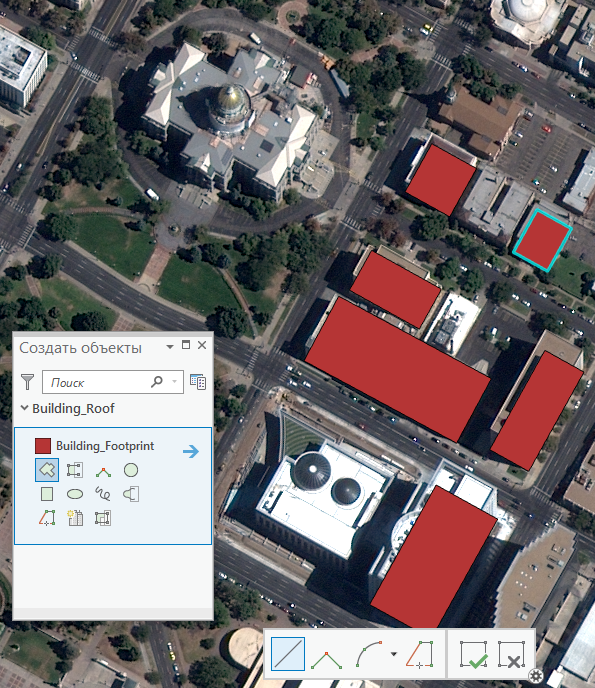Cancel the sketch with the X button
595x688 pixels.
pos(512,654)
